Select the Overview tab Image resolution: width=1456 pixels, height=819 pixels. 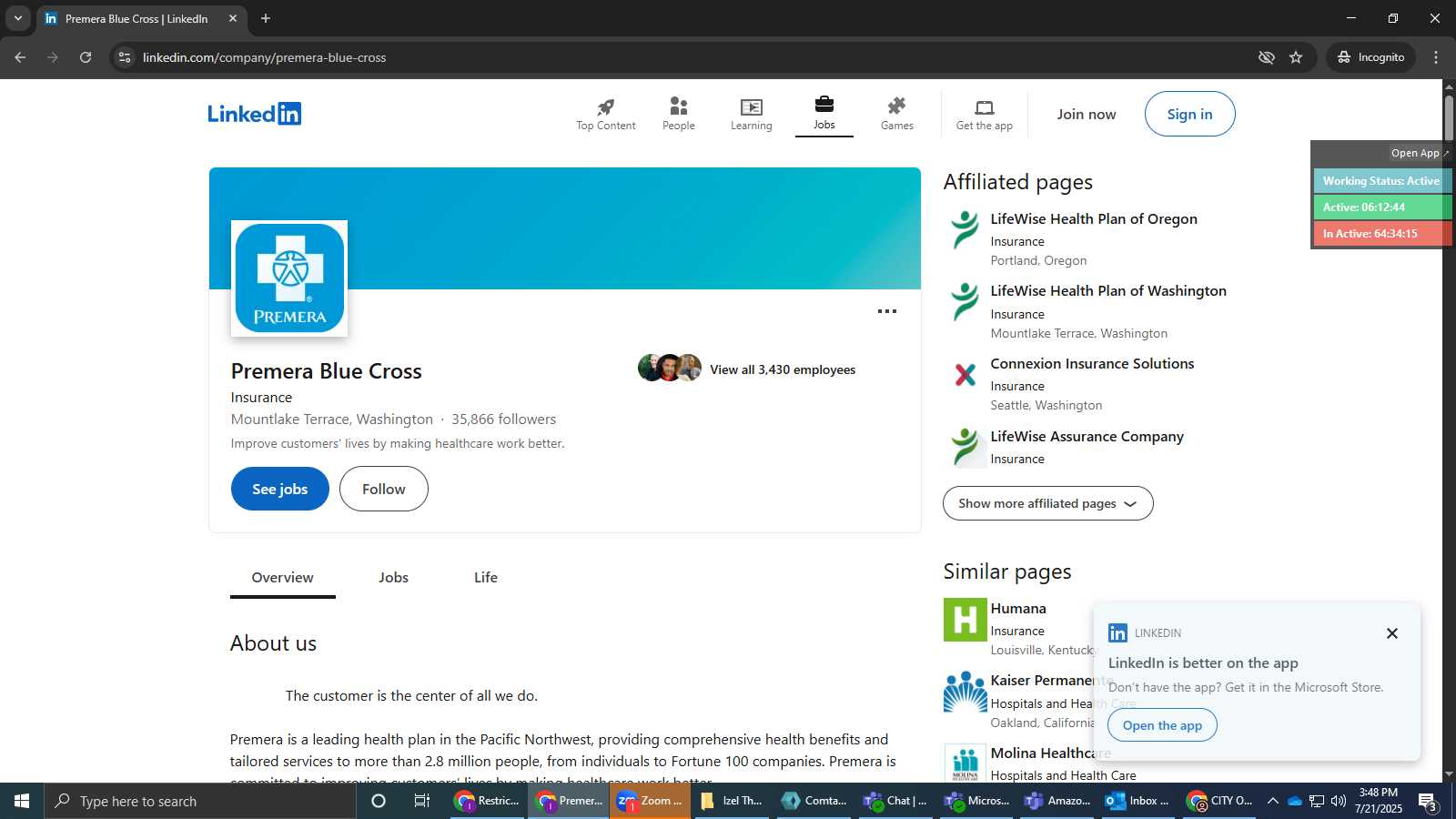pos(282,578)
